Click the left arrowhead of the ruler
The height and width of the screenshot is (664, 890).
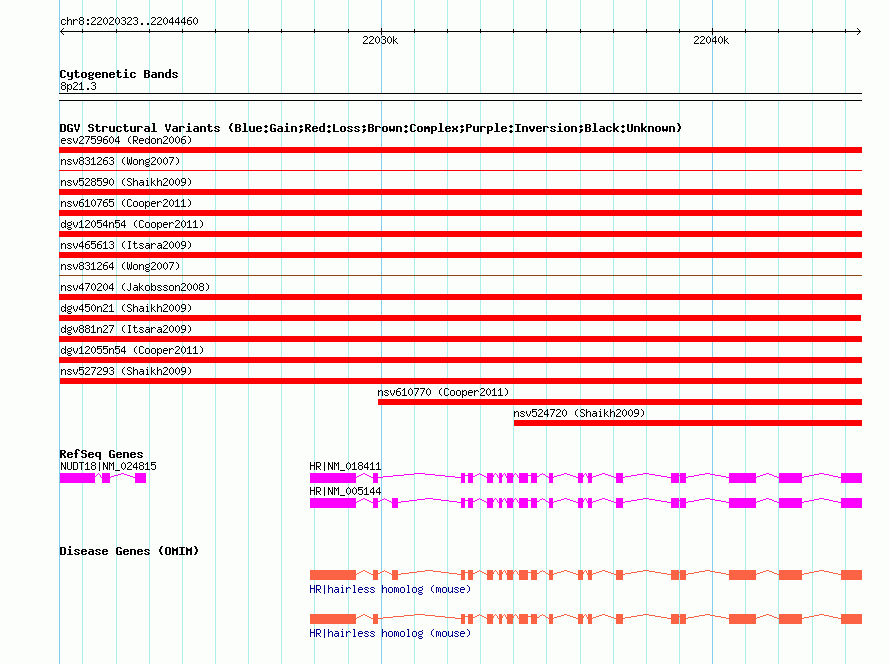[x=62, y=32]
